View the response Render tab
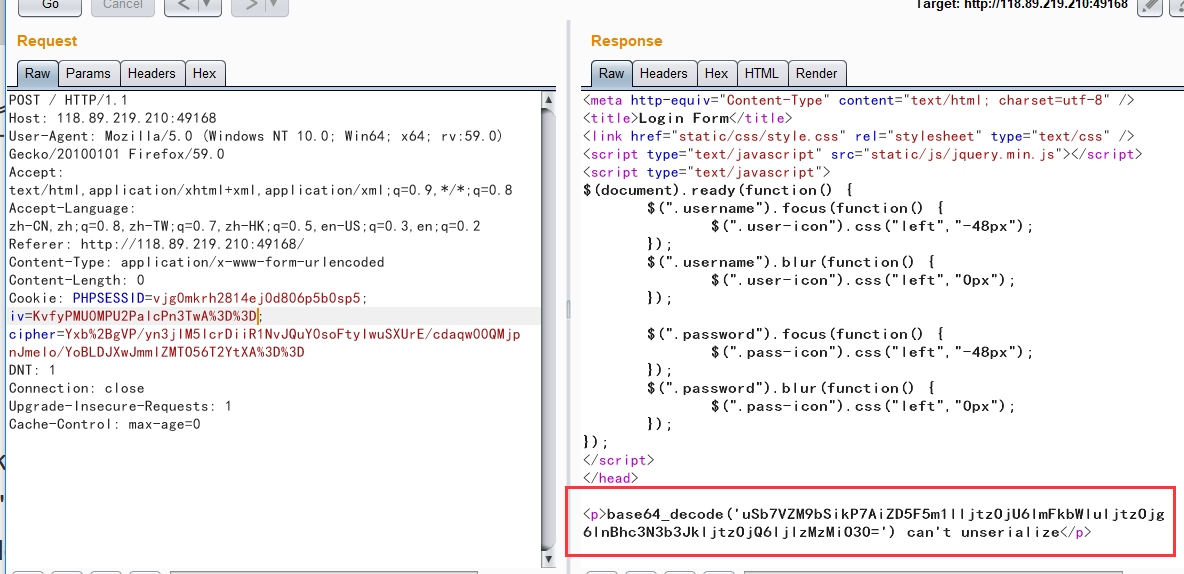1184x574 pixels. 816,73
